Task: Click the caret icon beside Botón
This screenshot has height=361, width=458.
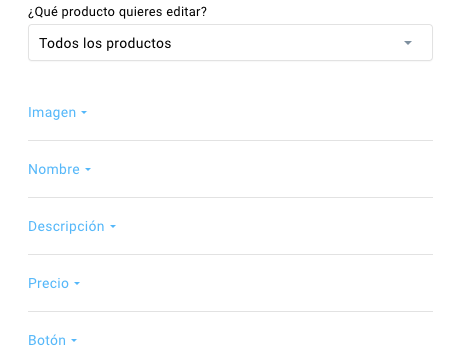Action: pyautogui.click(x=74, y=341)
